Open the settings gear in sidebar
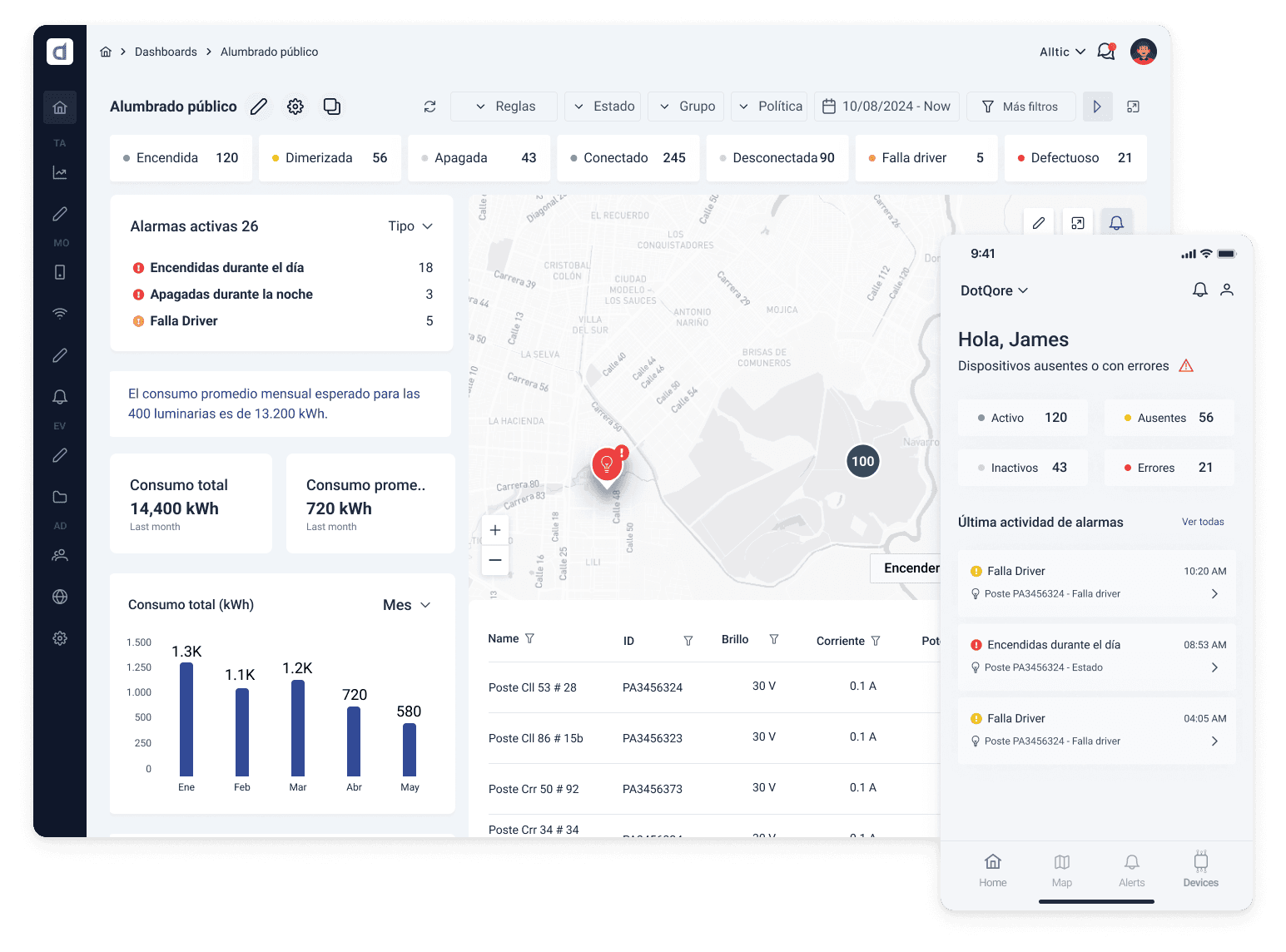 tap(60, 638)
